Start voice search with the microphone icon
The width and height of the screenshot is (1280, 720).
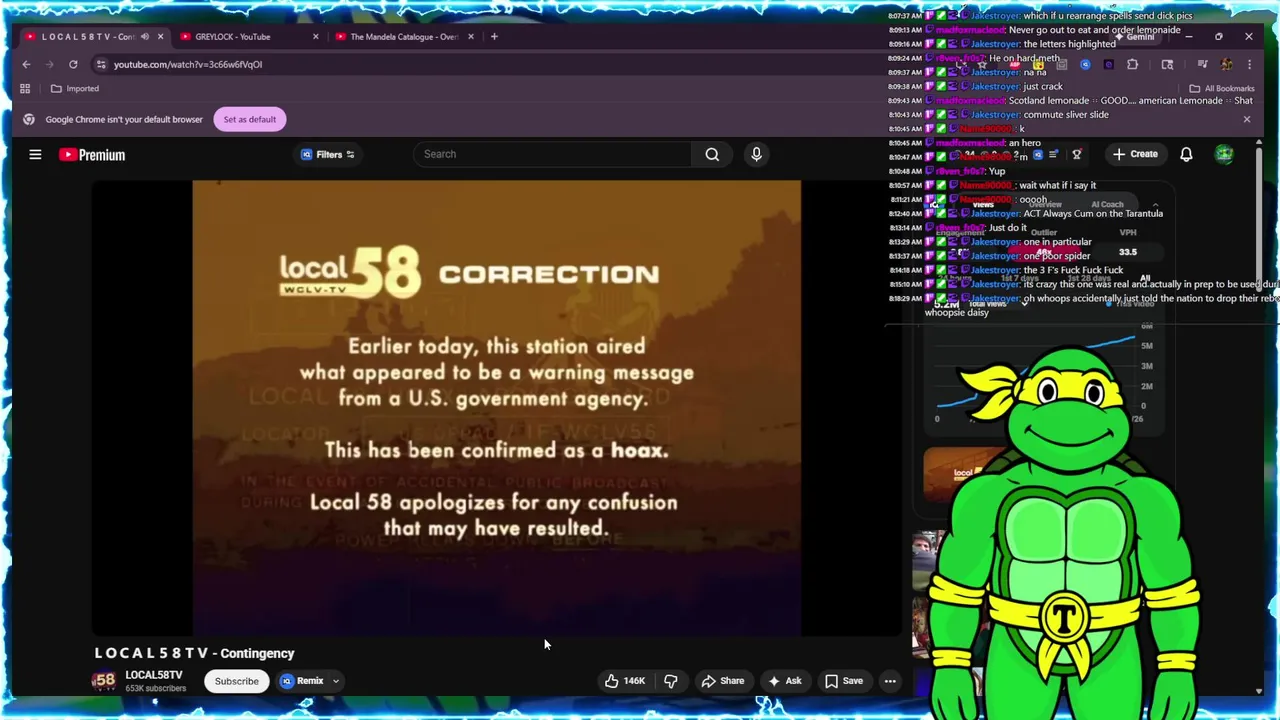[x=756, y=154]
